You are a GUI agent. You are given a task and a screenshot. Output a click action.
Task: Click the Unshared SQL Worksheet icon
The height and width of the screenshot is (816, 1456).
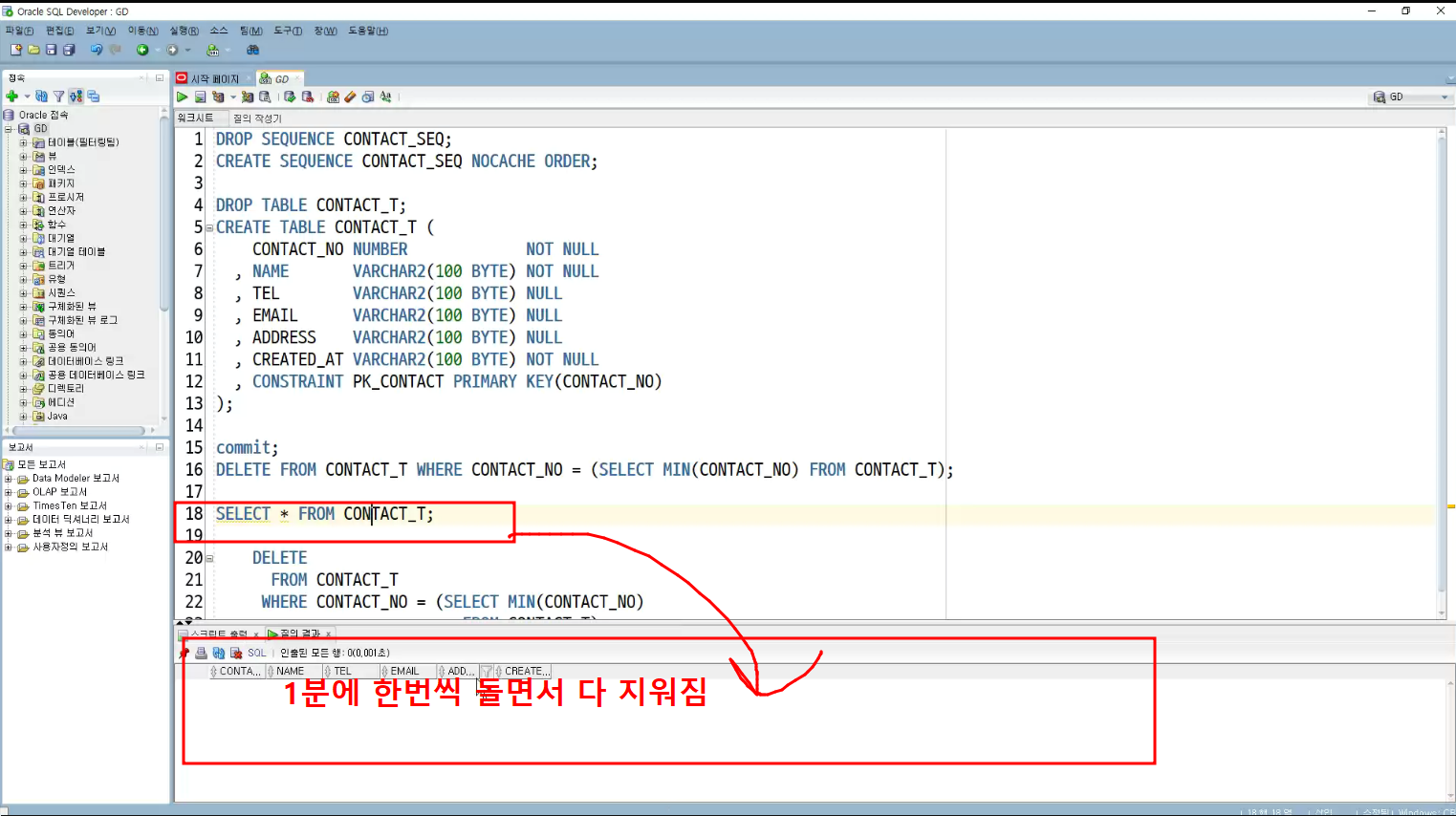[x=333, y=97]
